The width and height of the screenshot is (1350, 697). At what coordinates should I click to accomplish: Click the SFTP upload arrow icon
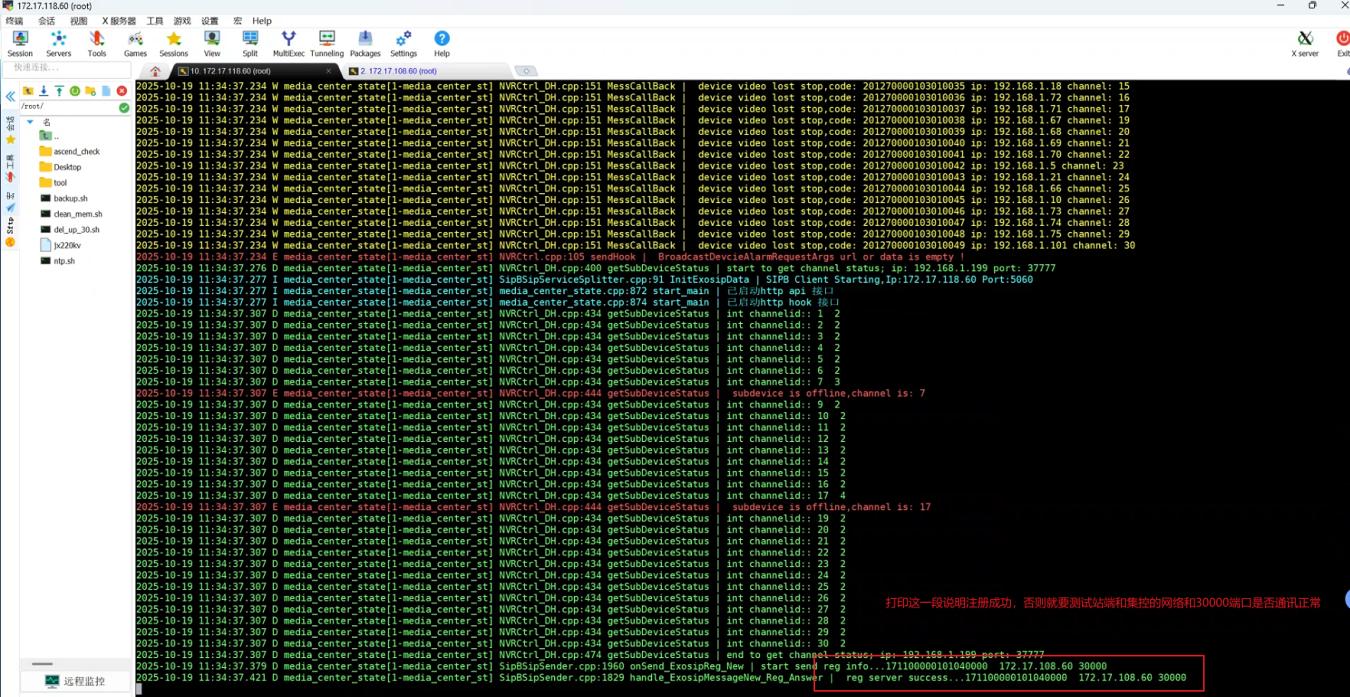pyautogui.click(x=59, y=91)
